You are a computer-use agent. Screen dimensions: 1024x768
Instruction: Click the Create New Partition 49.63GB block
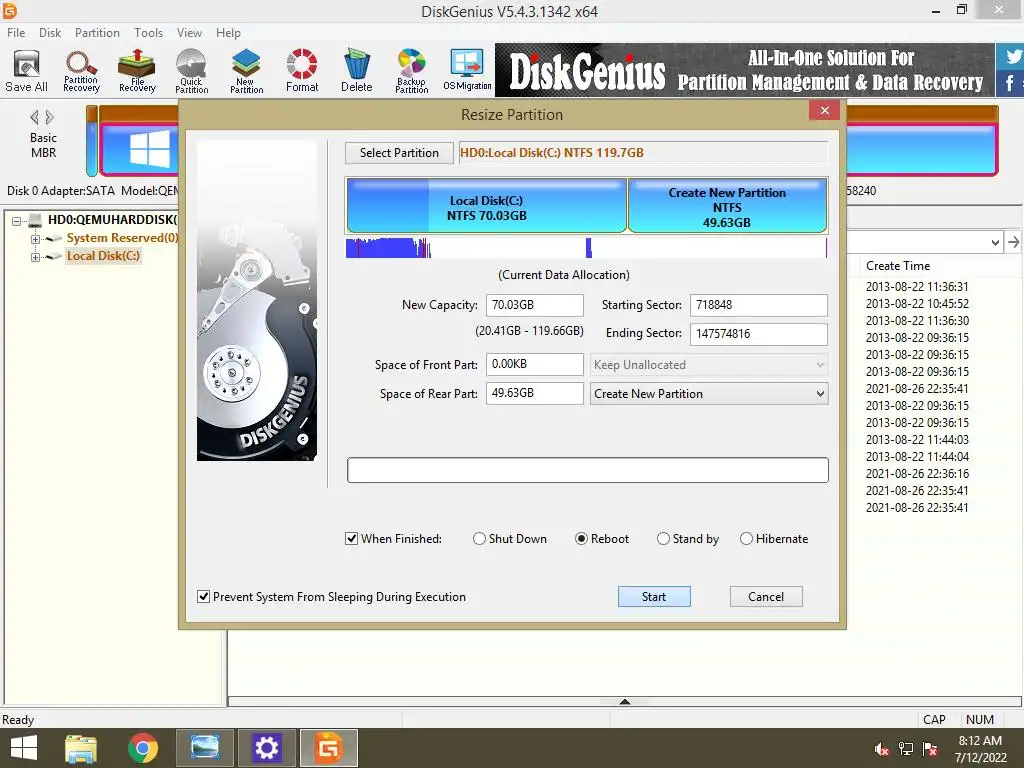727,206
